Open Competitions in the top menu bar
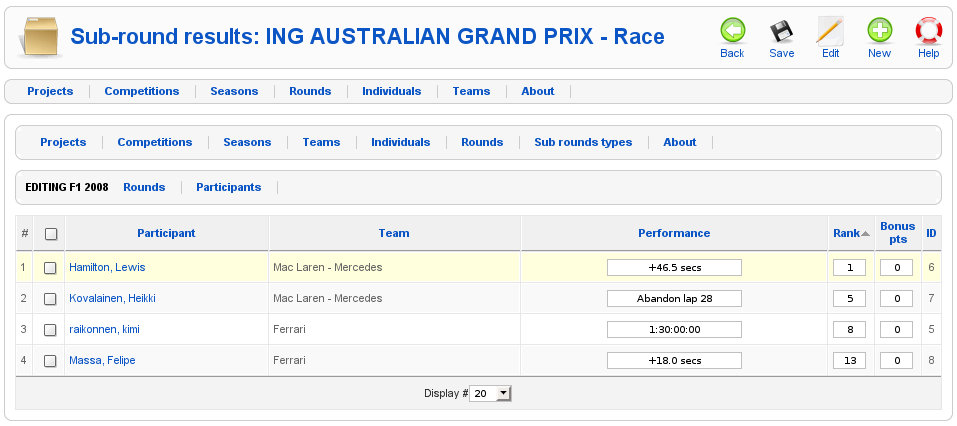The width and height of the screenshot is (957, 426). pos(142,91)
